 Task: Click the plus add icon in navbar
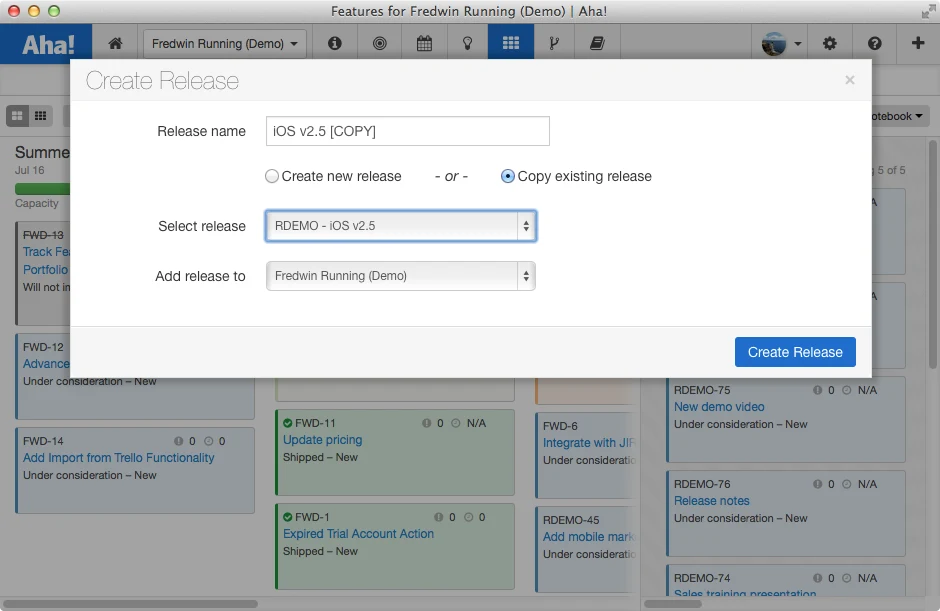pyautogui.click(x=918, y=43)
